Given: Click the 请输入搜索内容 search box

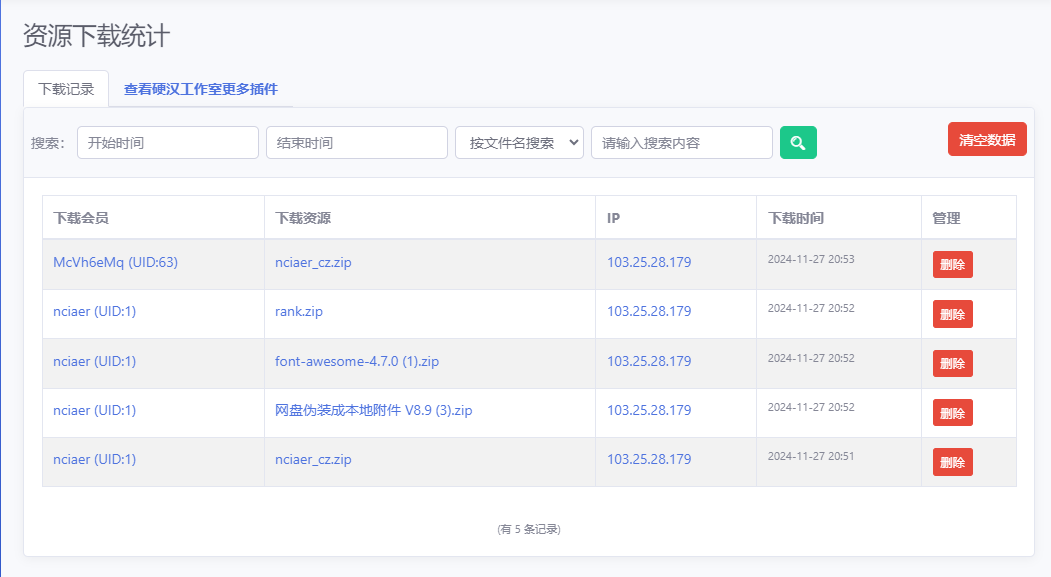Looking at the screenshot, I should click(682, 143).
